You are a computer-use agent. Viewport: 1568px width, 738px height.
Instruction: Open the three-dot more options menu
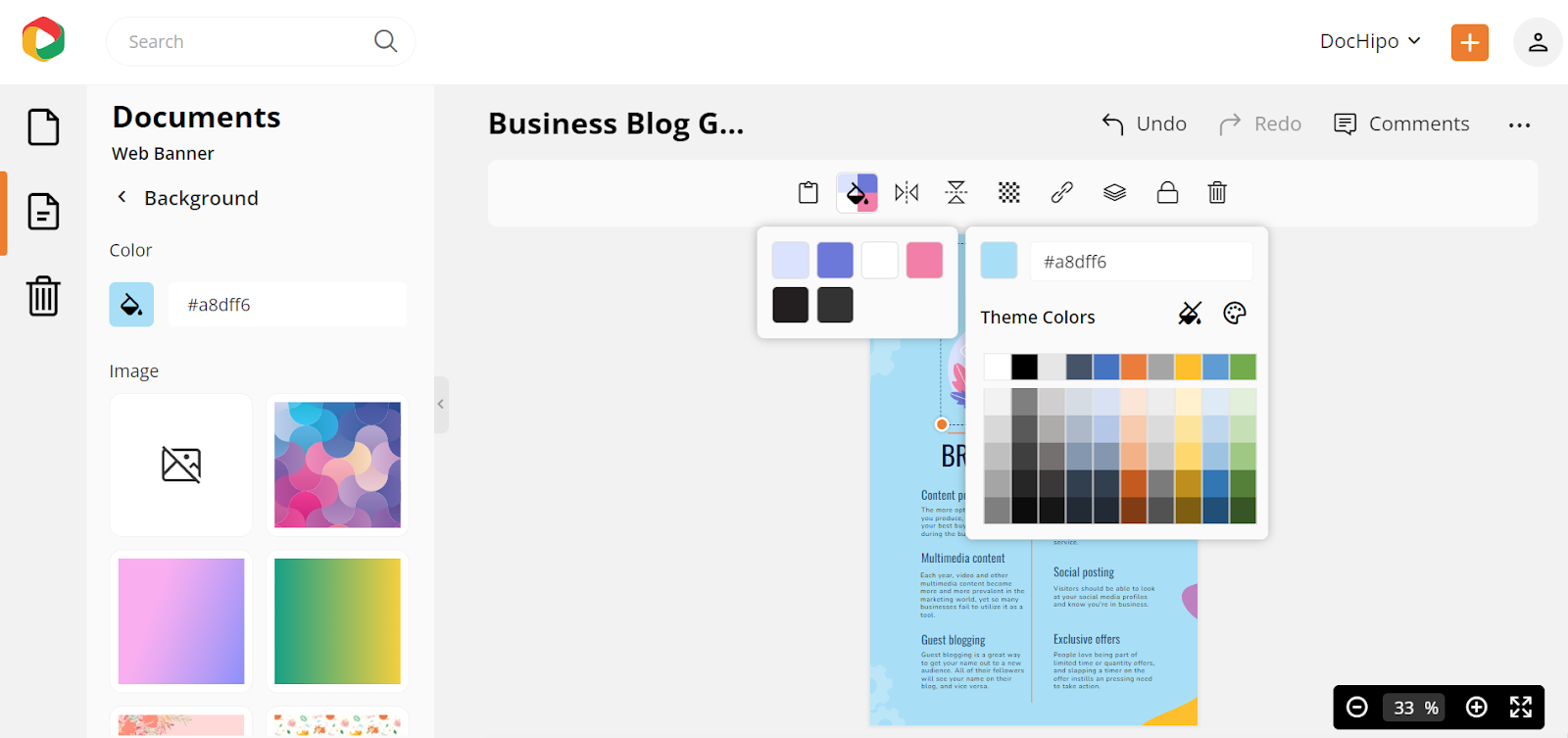pyautogui.click(x=1520, y=125)
